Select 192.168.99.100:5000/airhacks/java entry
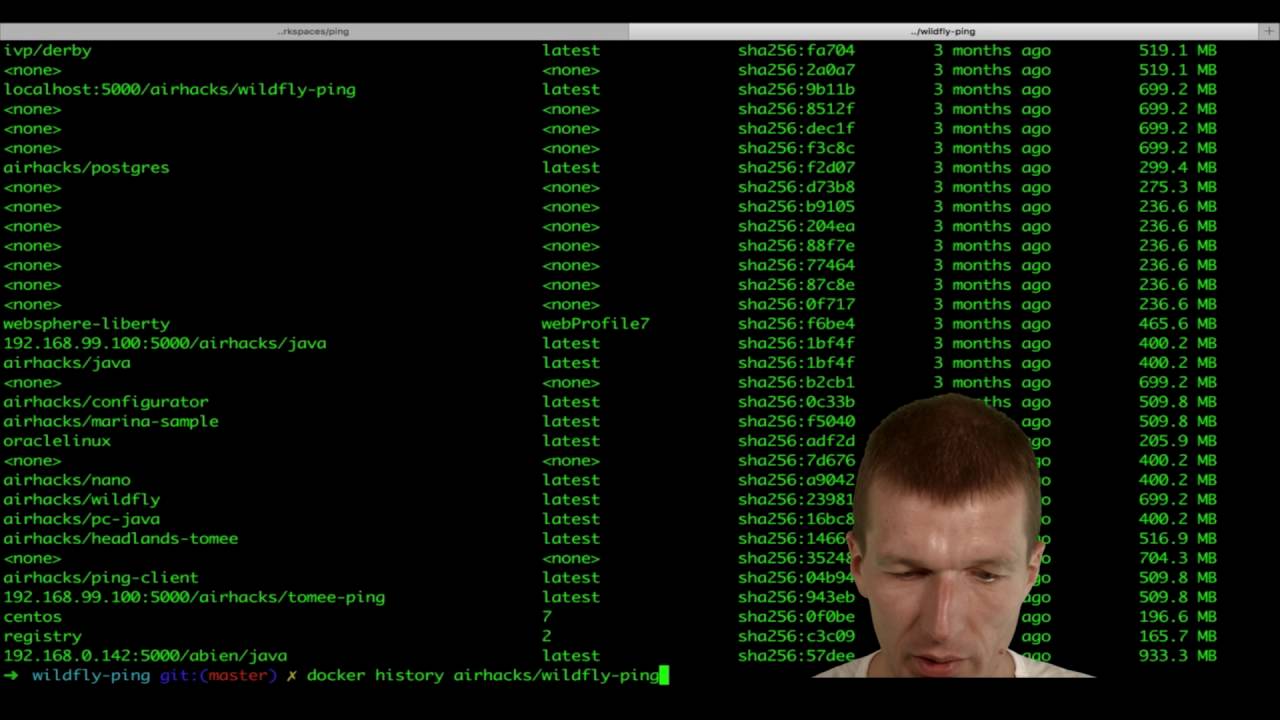This screenshot has height=720, width=1280. [x=165, y=343]
